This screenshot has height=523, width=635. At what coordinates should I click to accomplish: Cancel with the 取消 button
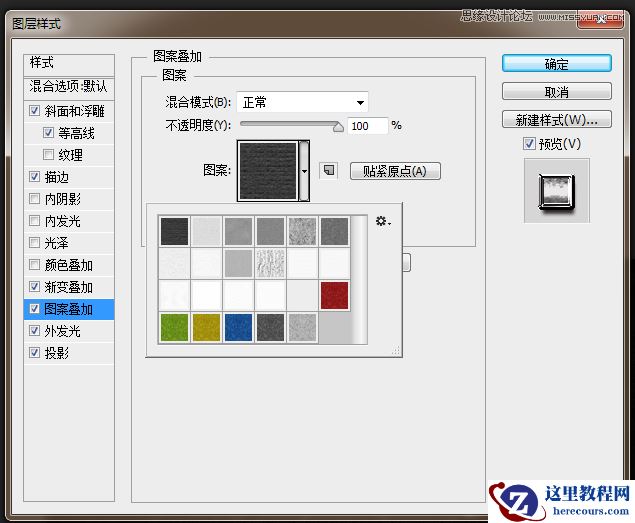coord(556,92)
